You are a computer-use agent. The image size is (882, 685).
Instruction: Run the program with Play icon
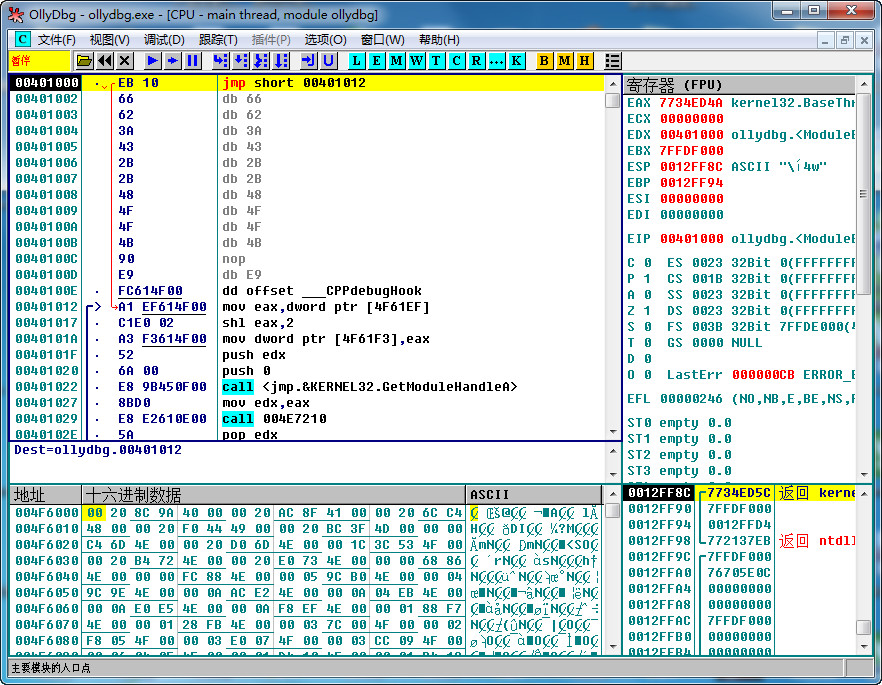click(153, 61)
